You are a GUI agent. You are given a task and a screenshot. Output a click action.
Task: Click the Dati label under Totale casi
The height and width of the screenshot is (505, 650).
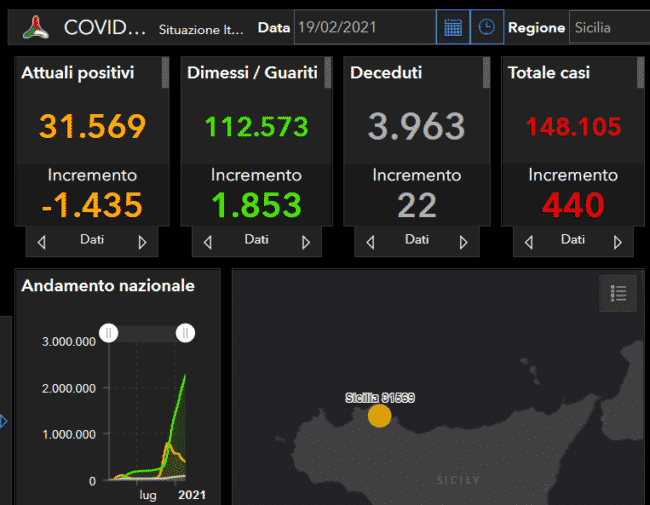573,240
